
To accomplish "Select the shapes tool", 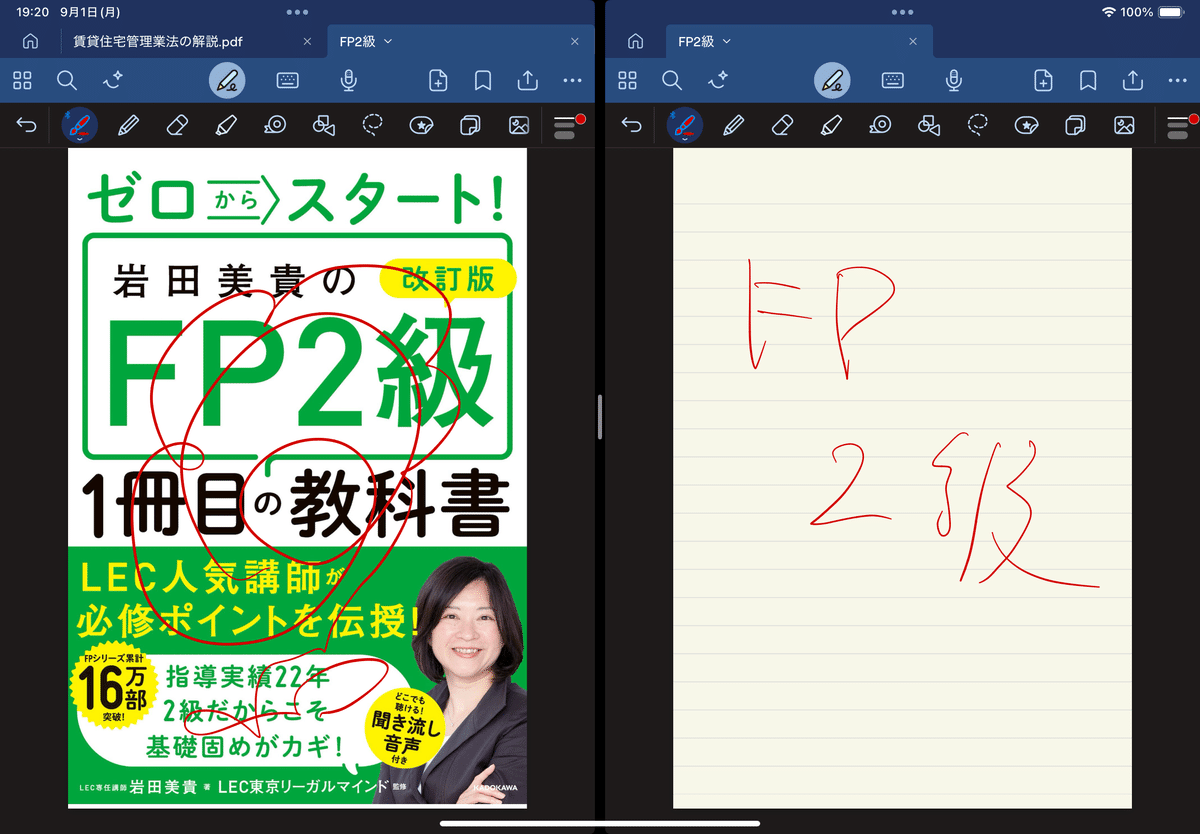I will (324, 125).
